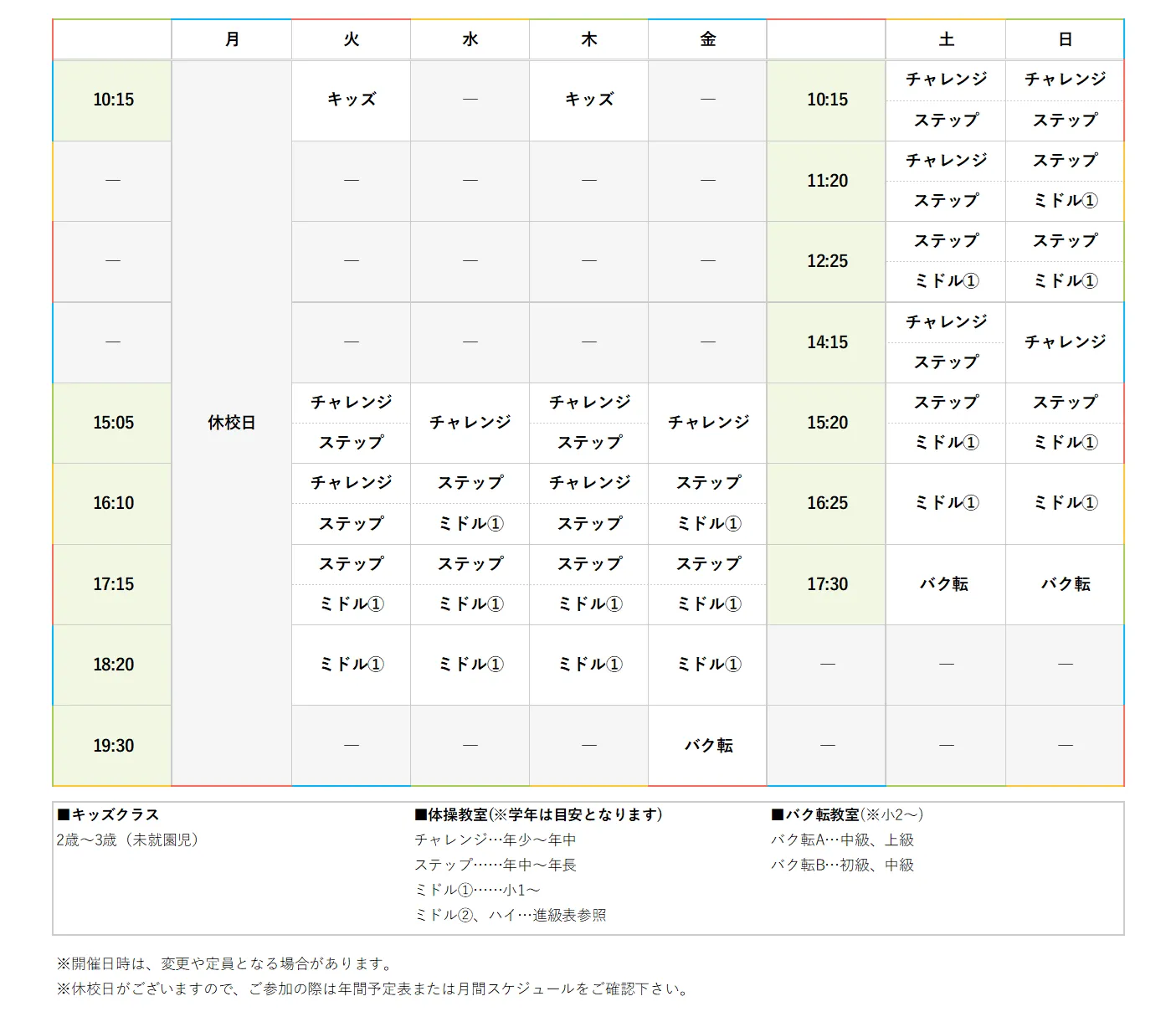Click Saturday's ミドル① class at 16:25
Screen dimensions: 1176x1022
pyautogui.click(x=946, y=503)
